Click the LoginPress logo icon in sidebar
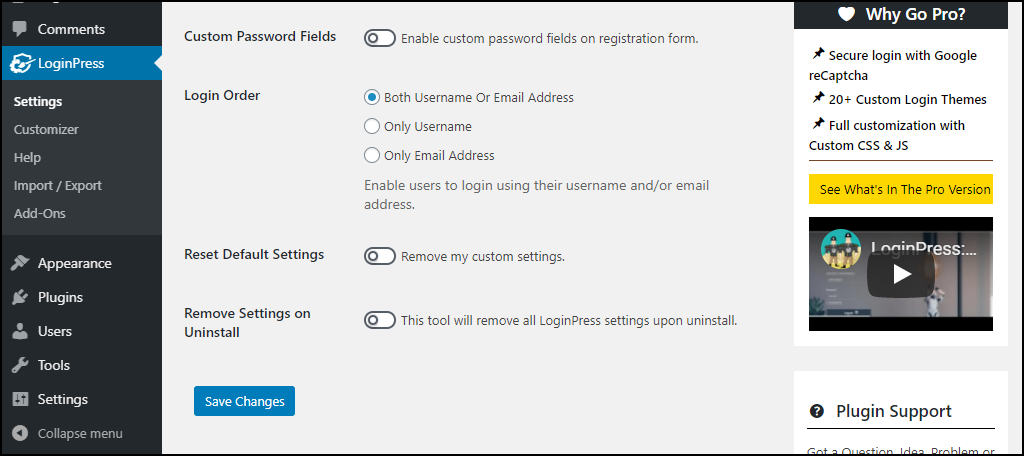Screen dimensions: 1024x456 coord(19,64)
